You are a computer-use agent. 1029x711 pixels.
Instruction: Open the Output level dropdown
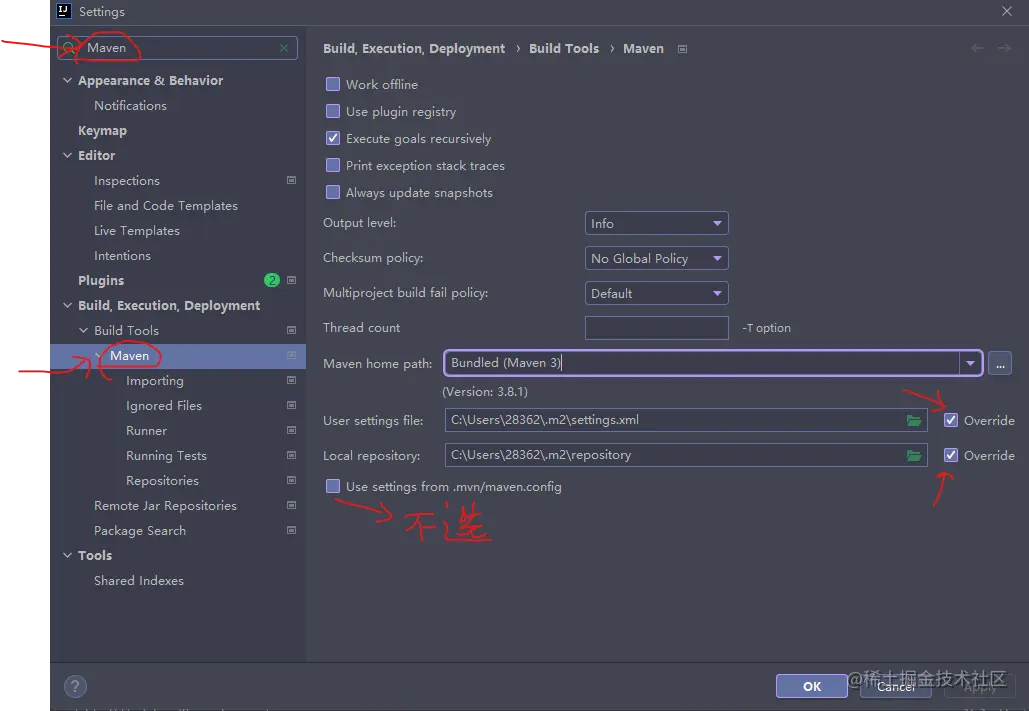pos(656,223)
